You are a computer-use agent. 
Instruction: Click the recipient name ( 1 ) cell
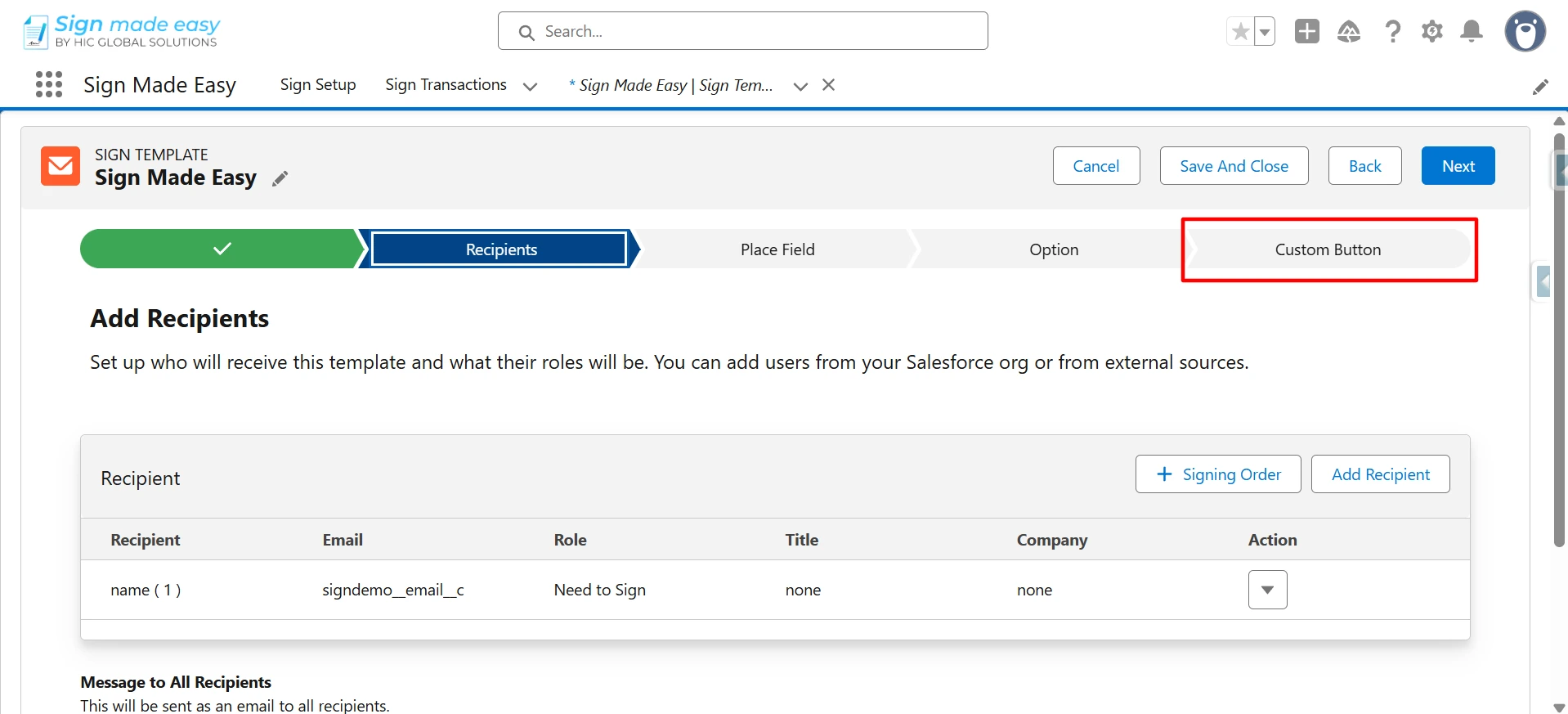[146, 590]
